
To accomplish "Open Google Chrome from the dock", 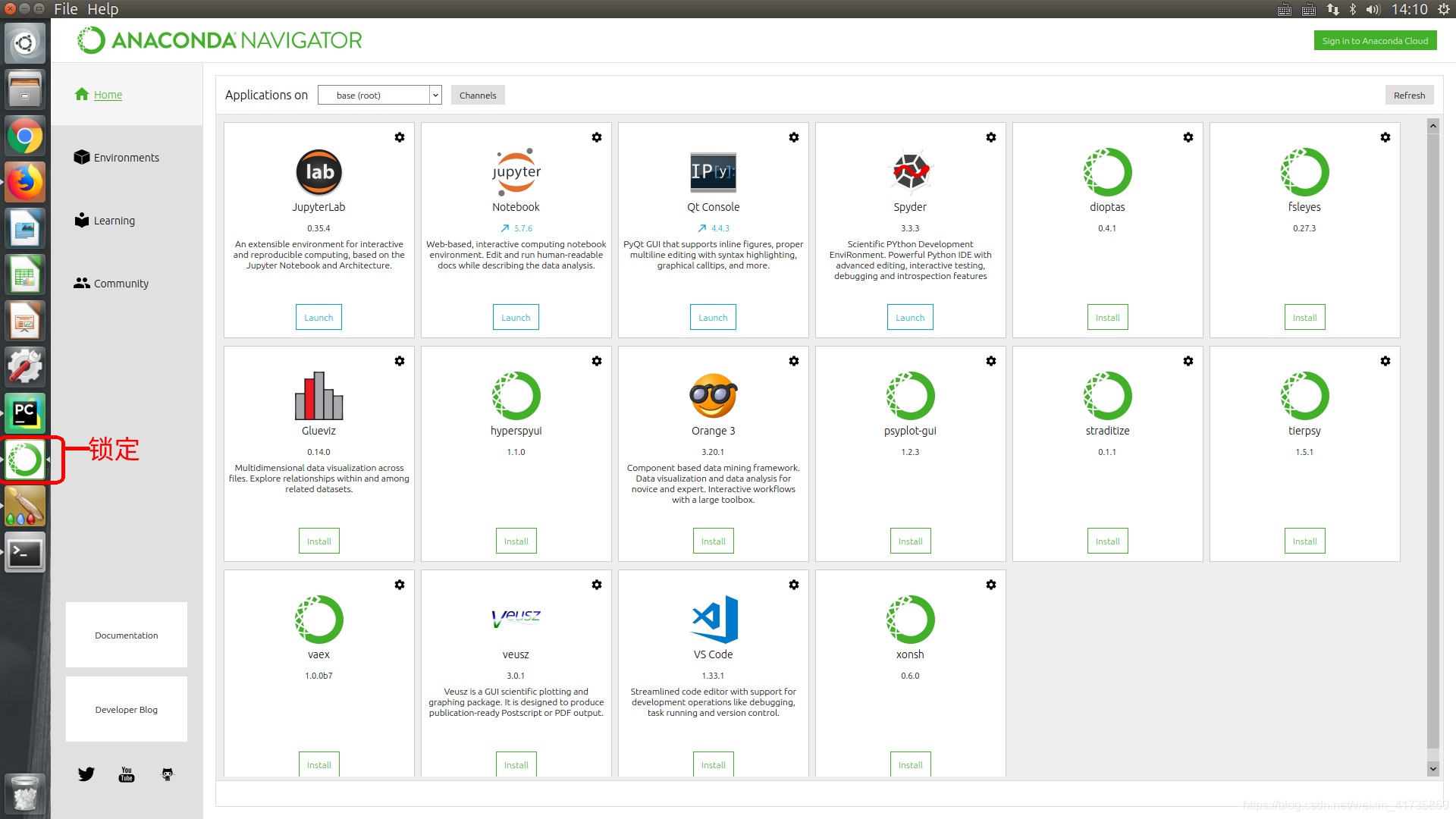I will coord(25,136).
